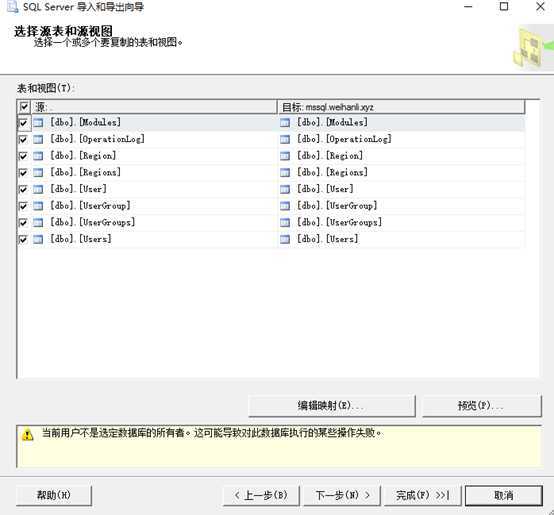This screenshot has height=515, width=554.
Task: Click the destination table icon for Regions
Action: (285, 172)
